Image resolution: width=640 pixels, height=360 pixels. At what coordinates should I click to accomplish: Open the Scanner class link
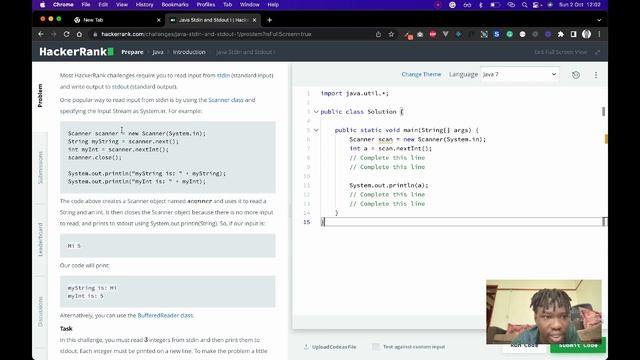[226, 100]
